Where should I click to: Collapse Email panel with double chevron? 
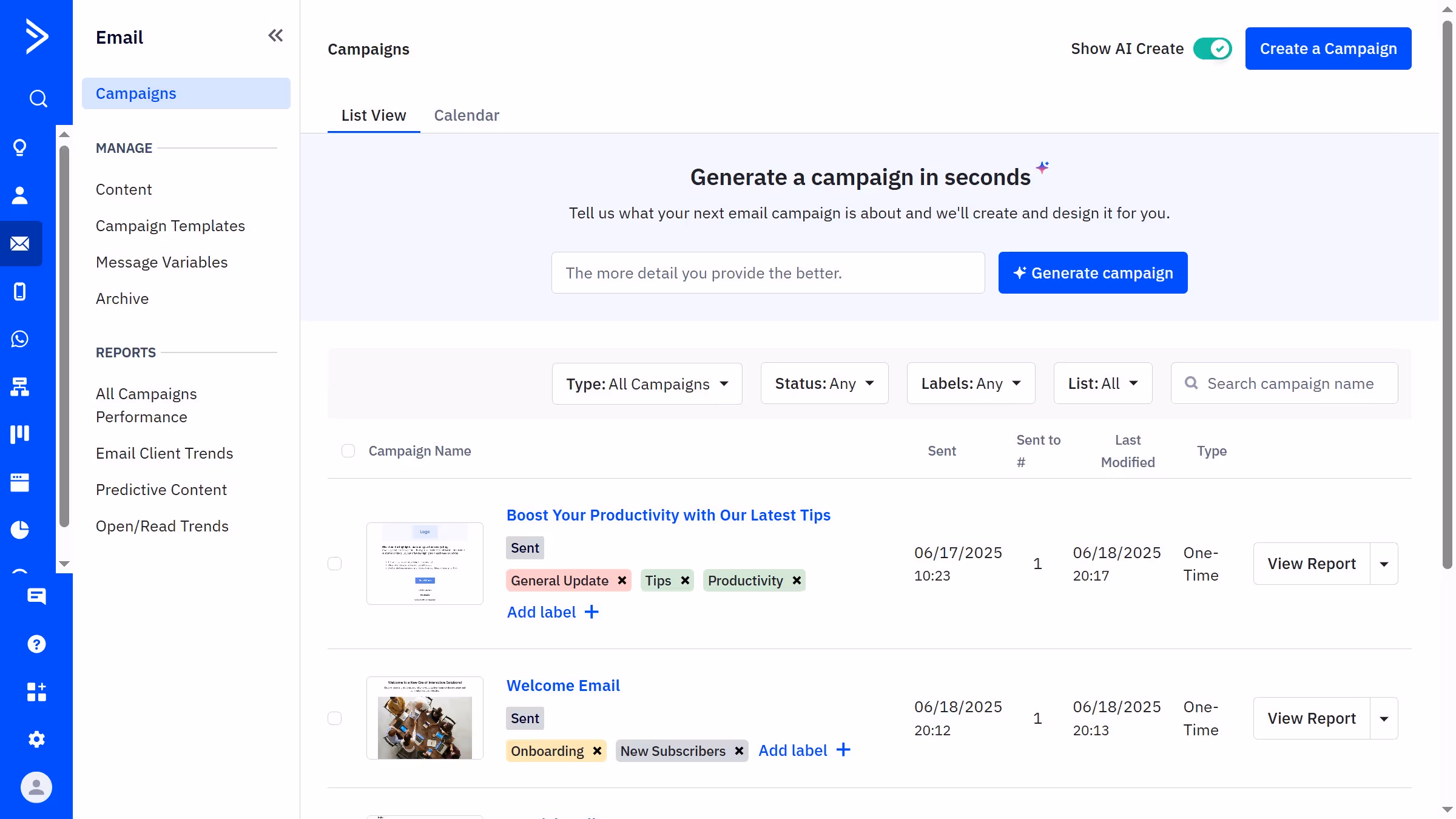click(275, 36)
